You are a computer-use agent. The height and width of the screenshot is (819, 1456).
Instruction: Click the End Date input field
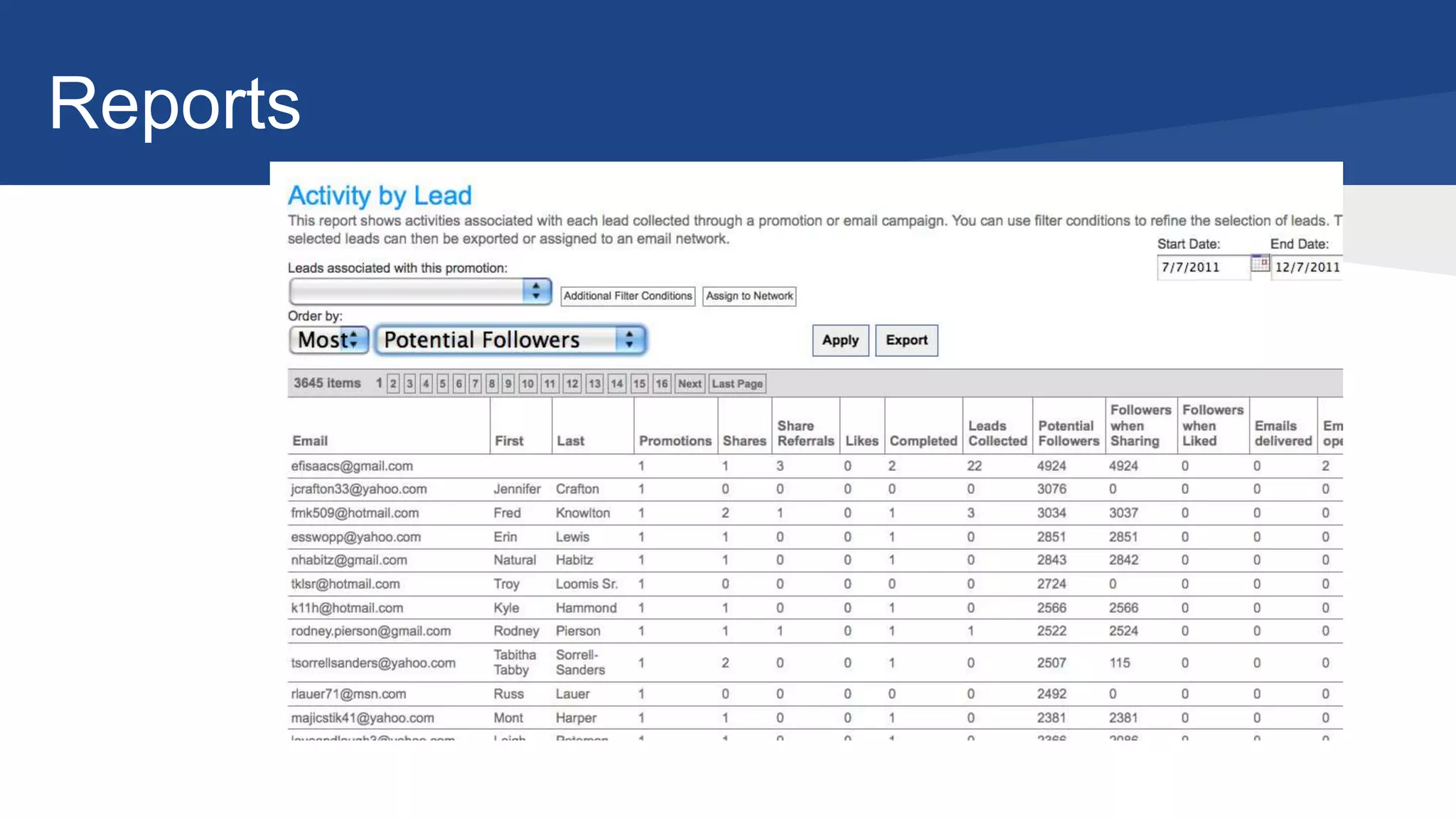tap(1307, 267)
